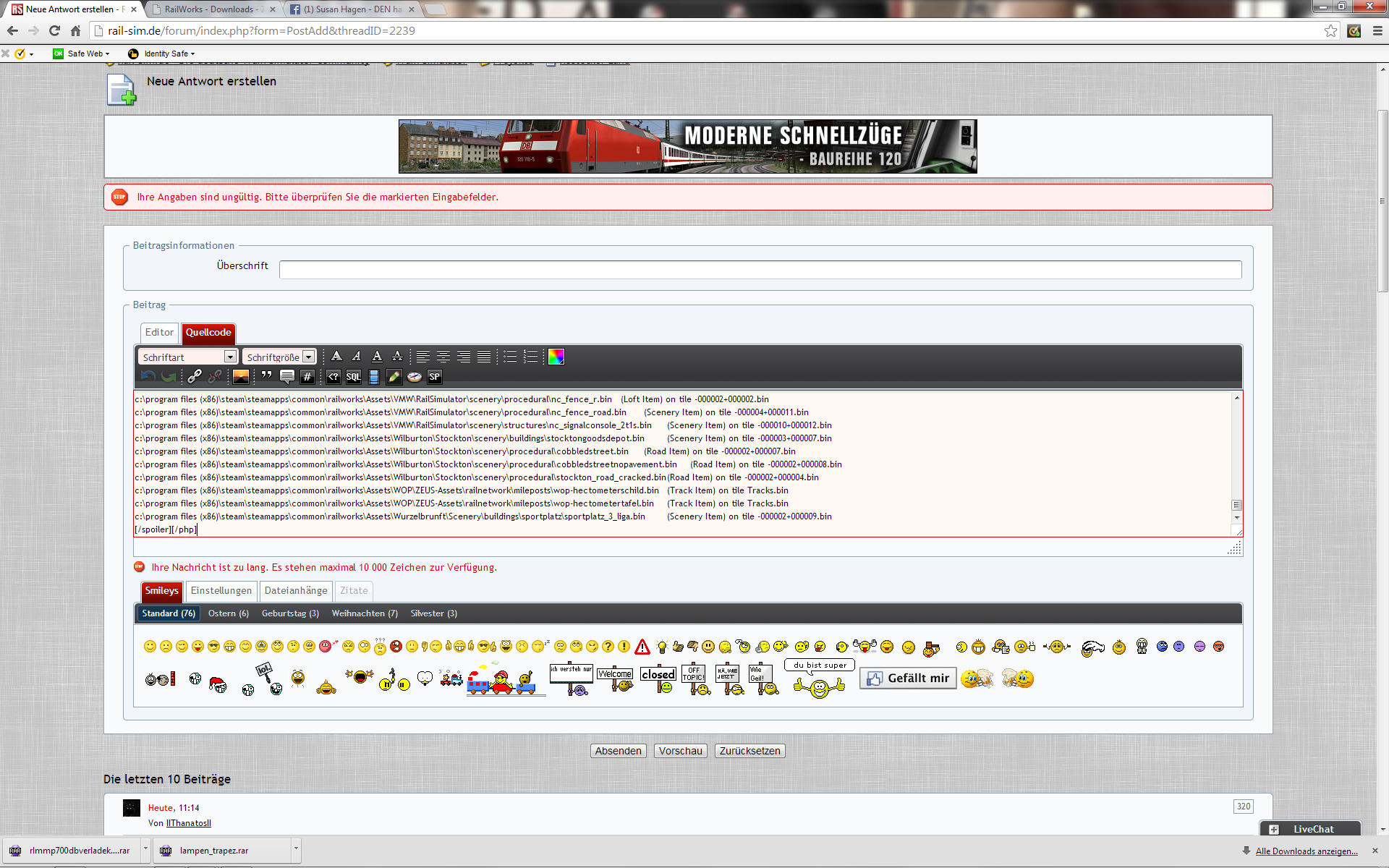Apply underline formatting with the underlined A
Image resolution: width=1389 pixels, height=868 pixels.
[x=377, y=357]
